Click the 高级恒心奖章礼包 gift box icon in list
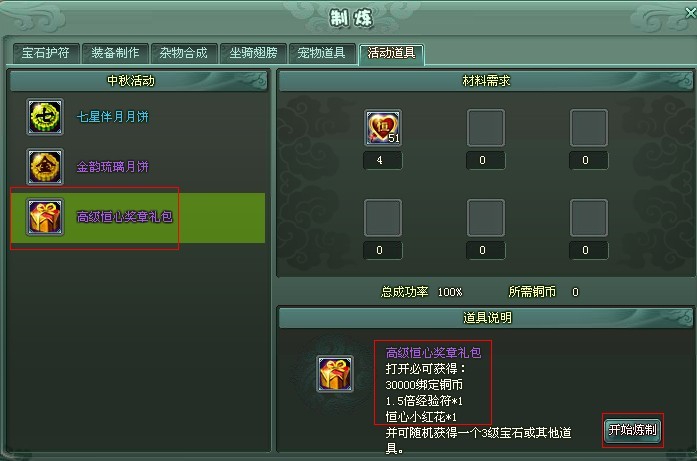This screenshot has height=461, width=697. [44, 217]
